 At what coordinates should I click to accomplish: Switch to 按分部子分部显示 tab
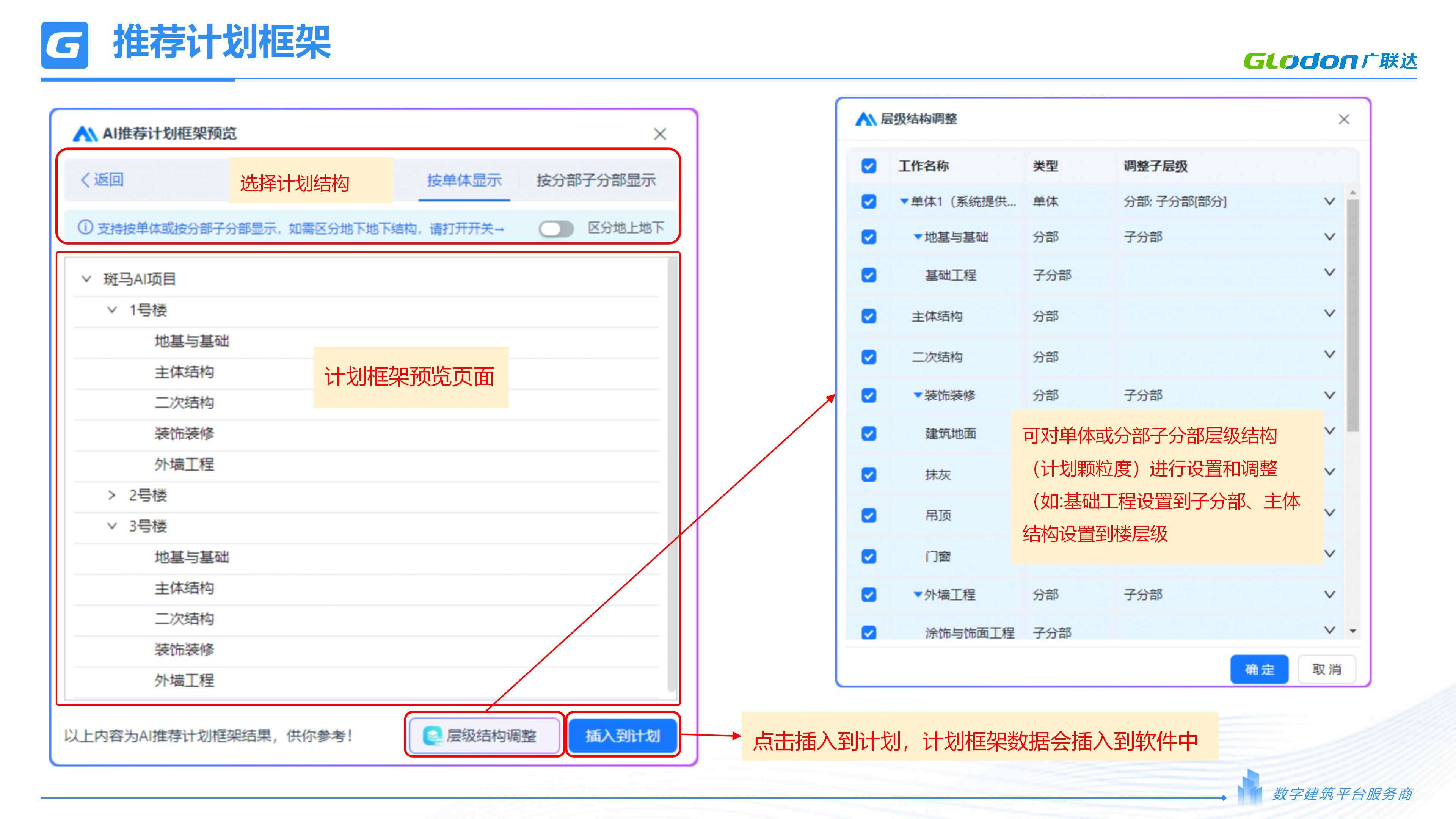pyautogui.click(x=596, y=180)
